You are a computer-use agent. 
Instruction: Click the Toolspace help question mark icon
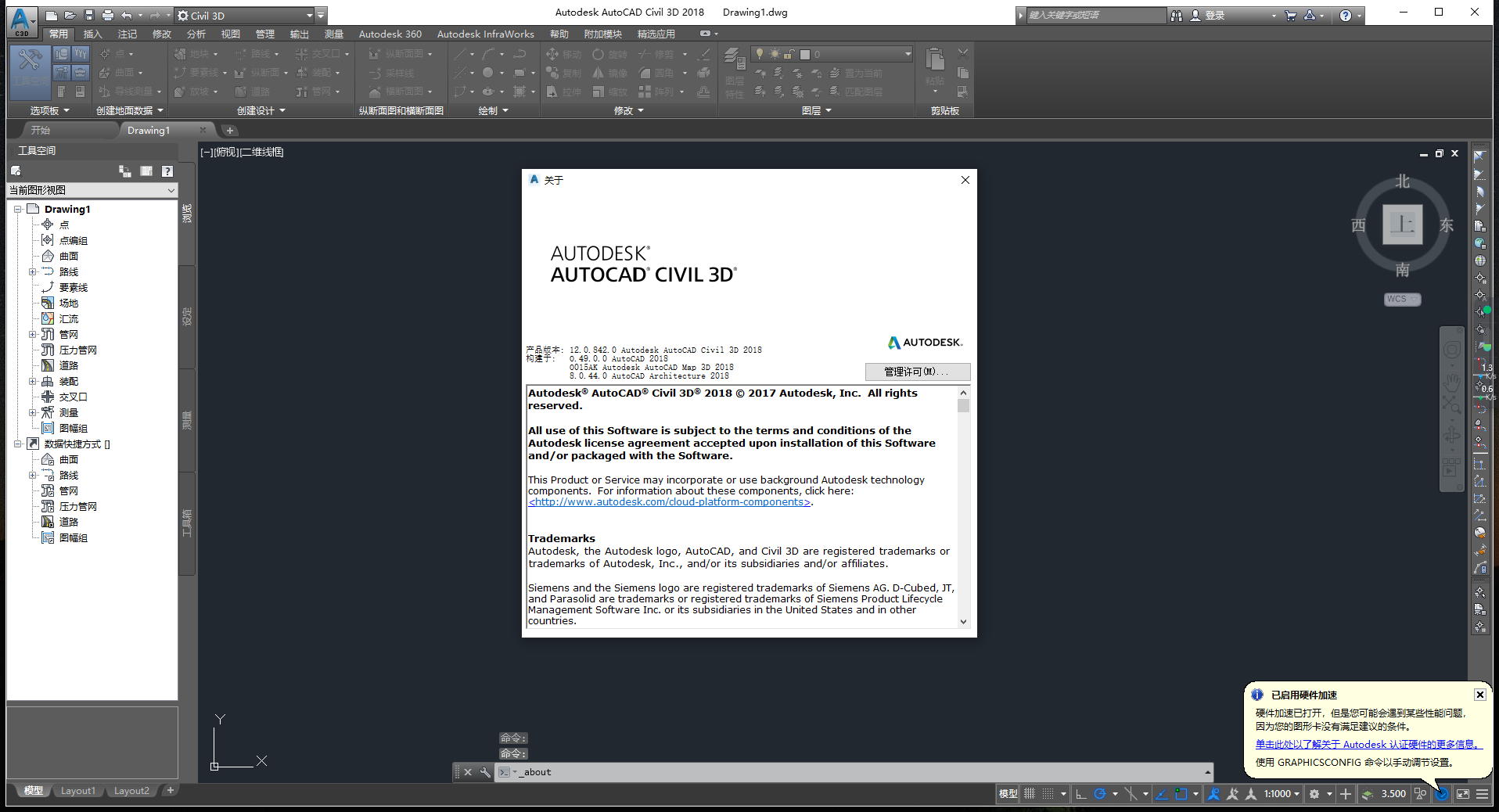coord(167,171)
